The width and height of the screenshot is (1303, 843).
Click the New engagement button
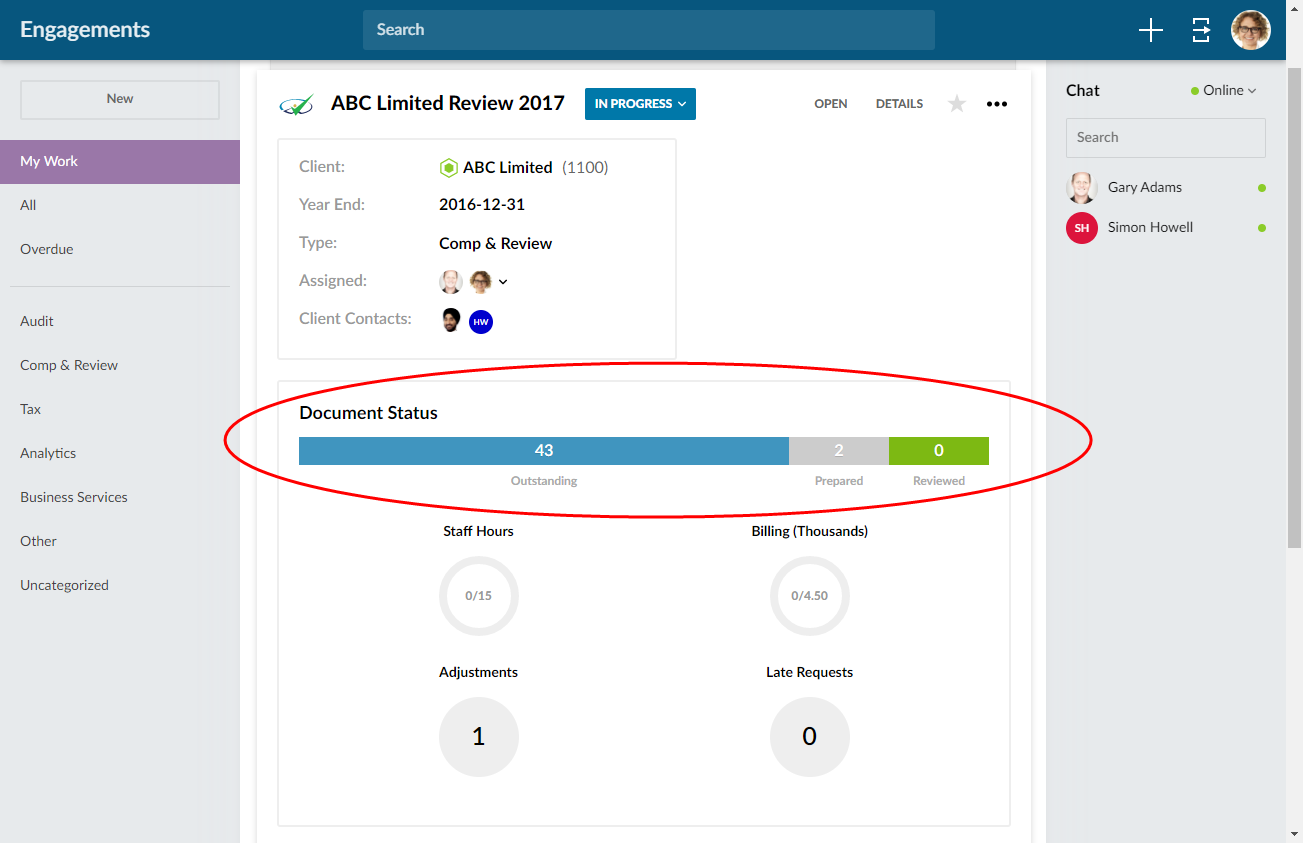120,99
